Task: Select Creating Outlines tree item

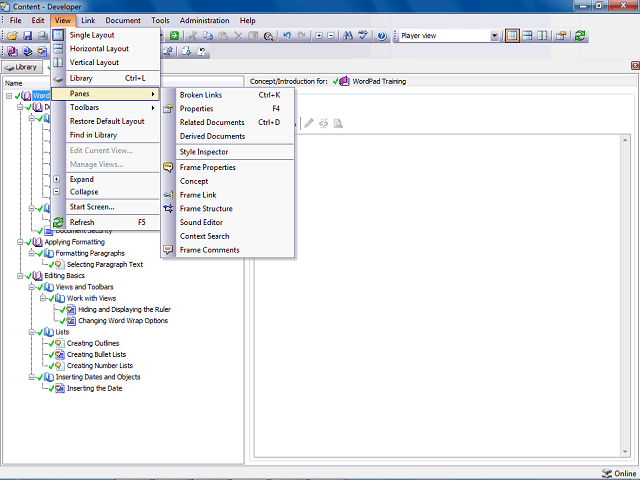Action: (93, 343)
